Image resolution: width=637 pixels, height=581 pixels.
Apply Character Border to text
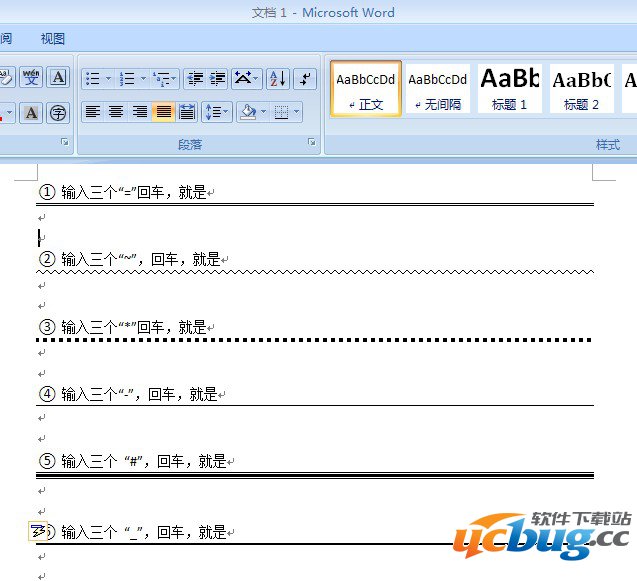point(58,77)
